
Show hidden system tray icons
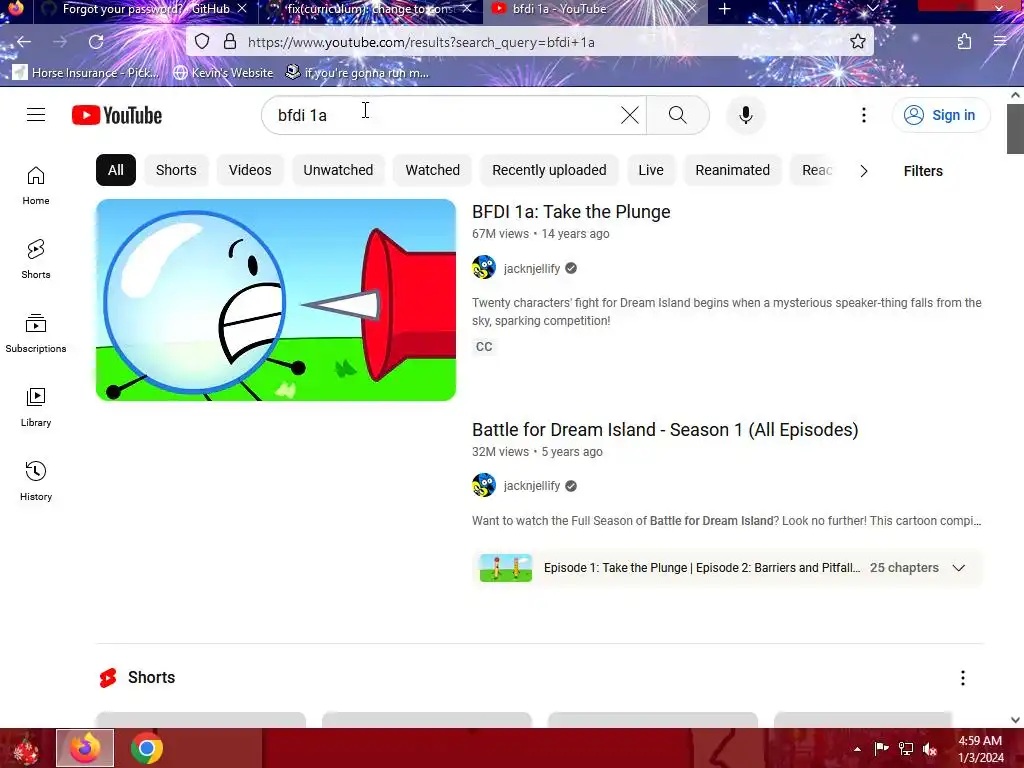[857, 749]
